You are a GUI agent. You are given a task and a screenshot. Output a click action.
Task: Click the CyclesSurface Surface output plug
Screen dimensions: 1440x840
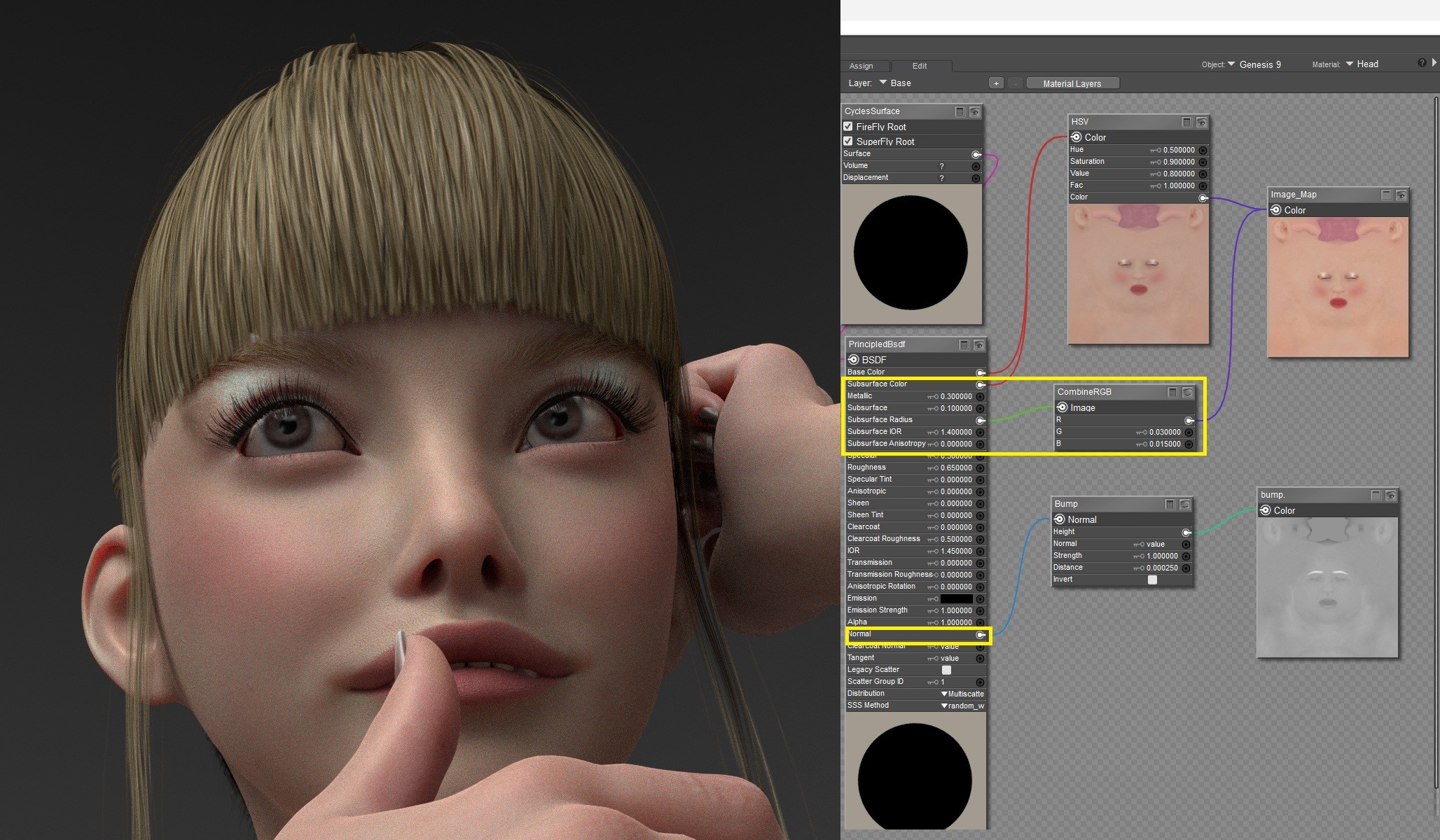click(976, 154)
